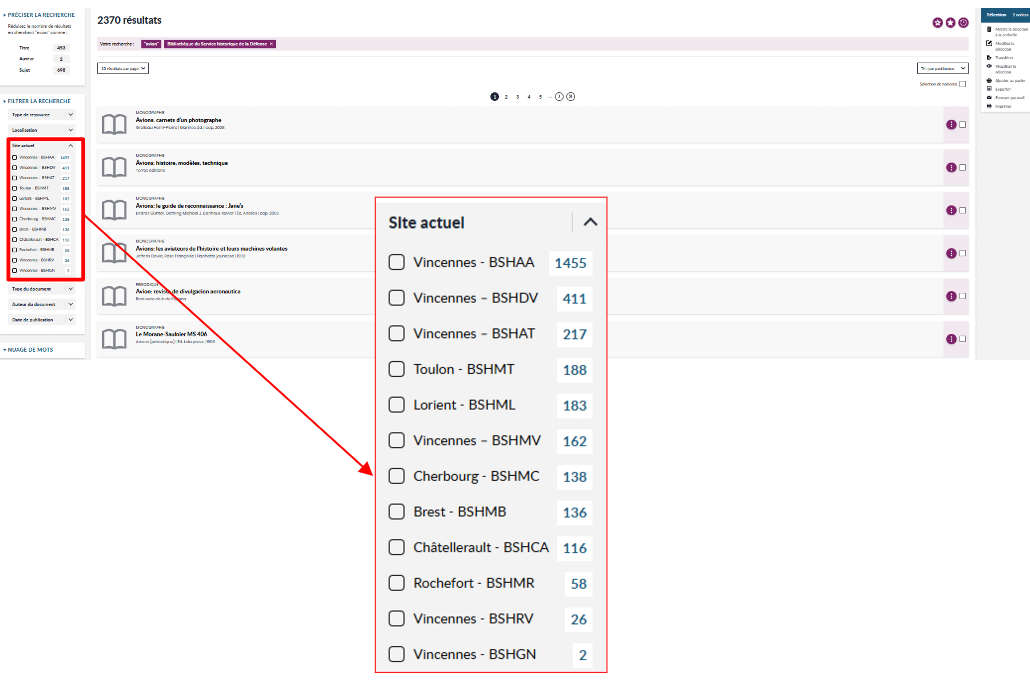The image size is (1030, 694).
Task: Go to results page 4
Action: click(529, 97)
